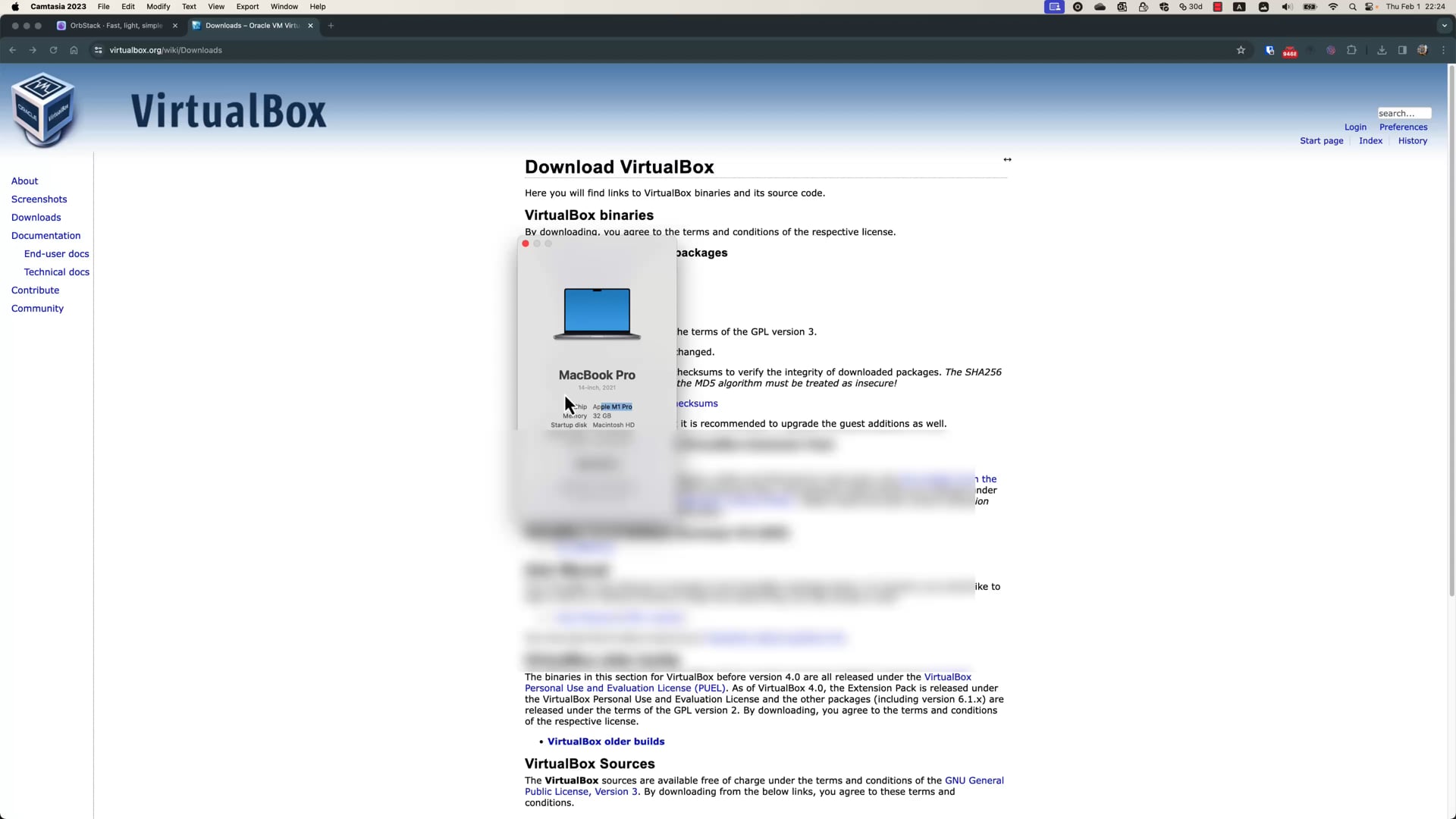The width and height of the screenshot is (1456, 819).
Task: Open the Camtasia Export menu
Action: click(247, 7)
